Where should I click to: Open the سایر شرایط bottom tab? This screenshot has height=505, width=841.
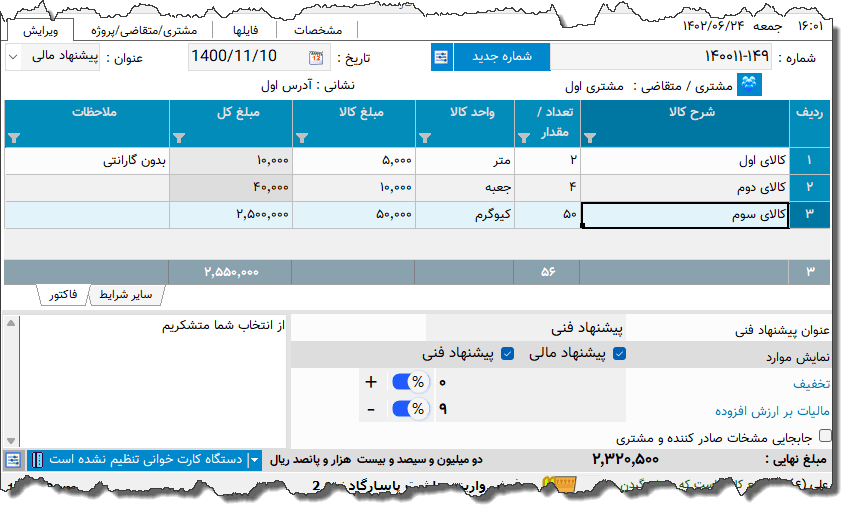click(x=126, y=295)
